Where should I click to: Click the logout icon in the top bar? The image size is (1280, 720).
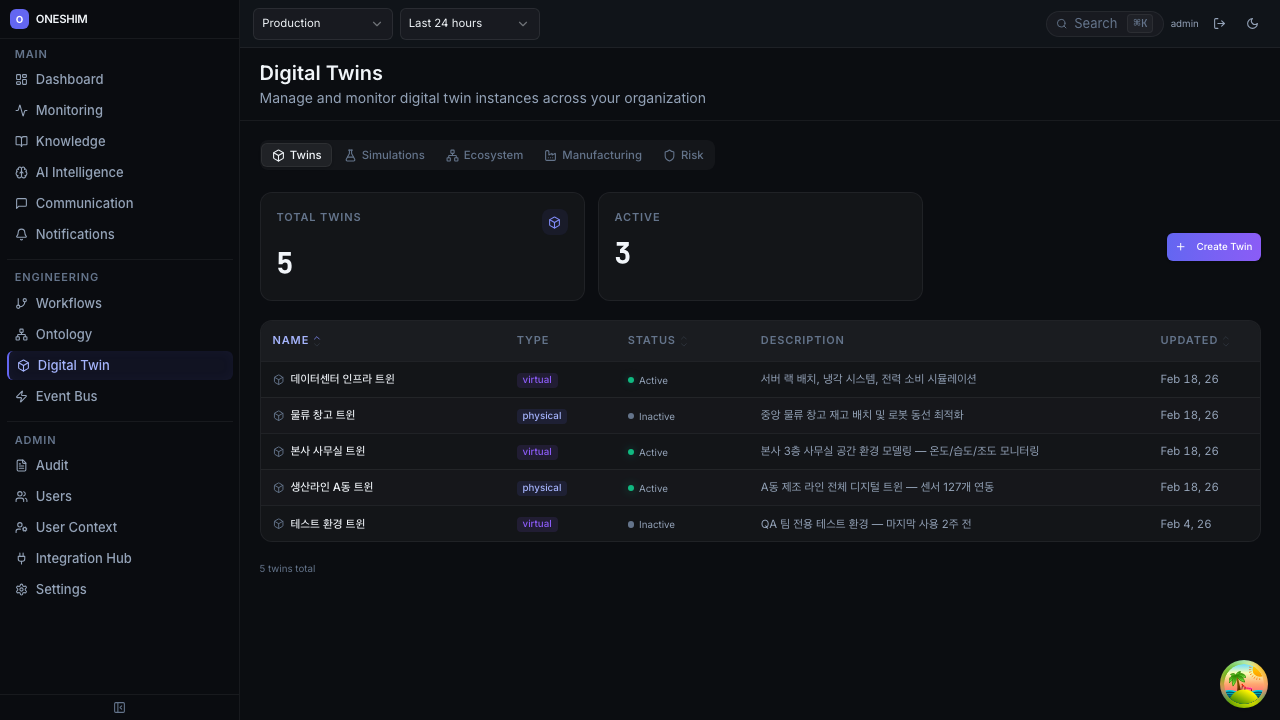coord(1220,23)
